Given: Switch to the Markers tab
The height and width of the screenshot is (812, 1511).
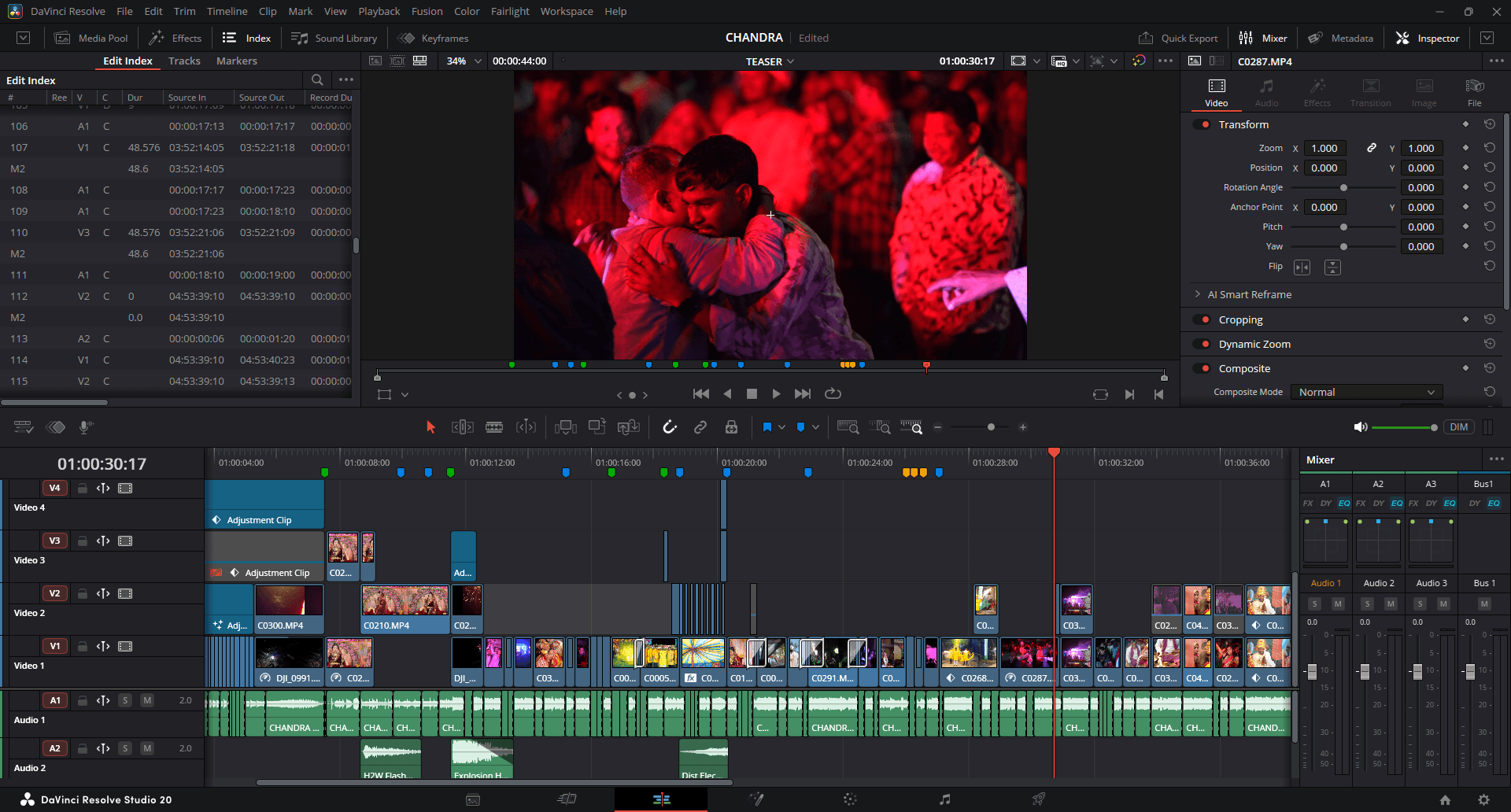Looking at the screenshot, I should coord(237,61).
